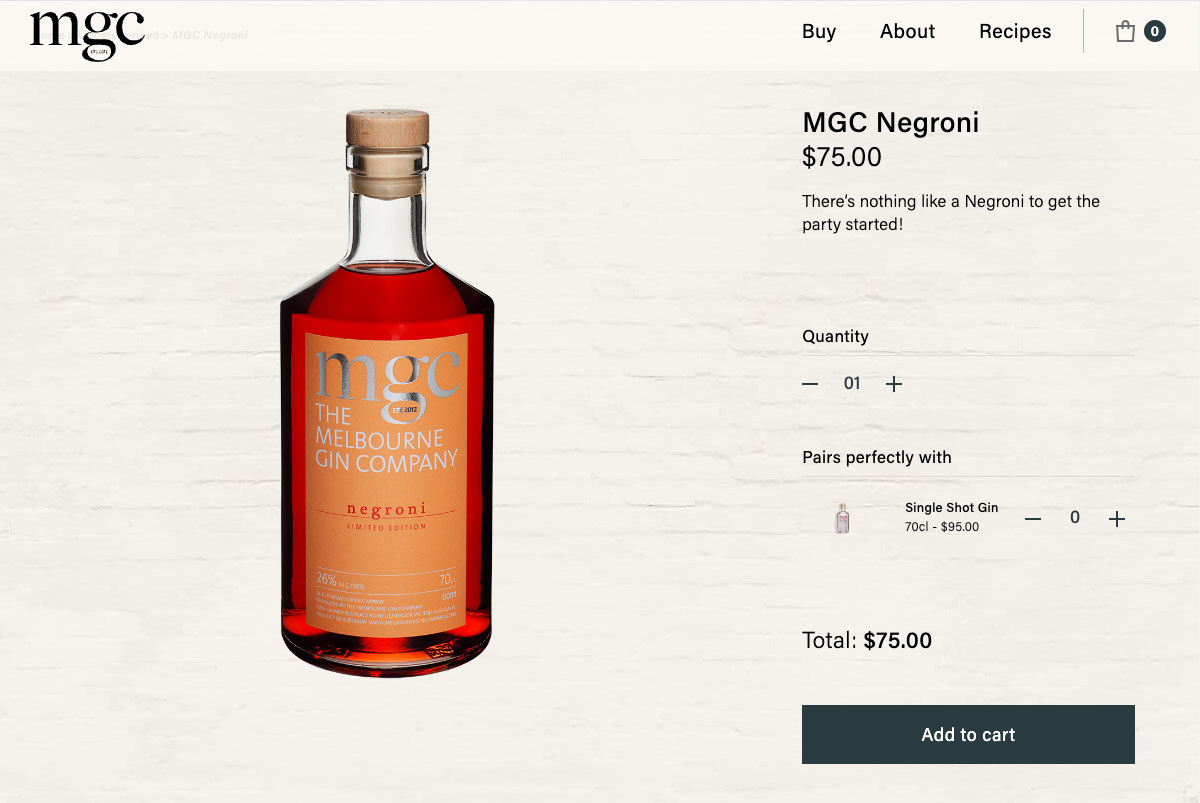Increase the Negroni quantity with plus
This screenshot has width=1200, height=803.
pyautogui.click(x=894, y=384)
